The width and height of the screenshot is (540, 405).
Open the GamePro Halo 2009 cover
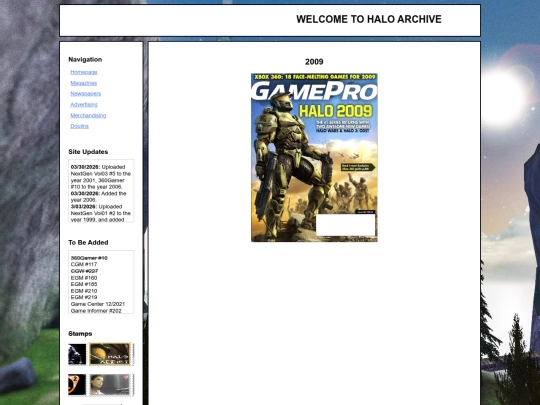coord(314,157)
